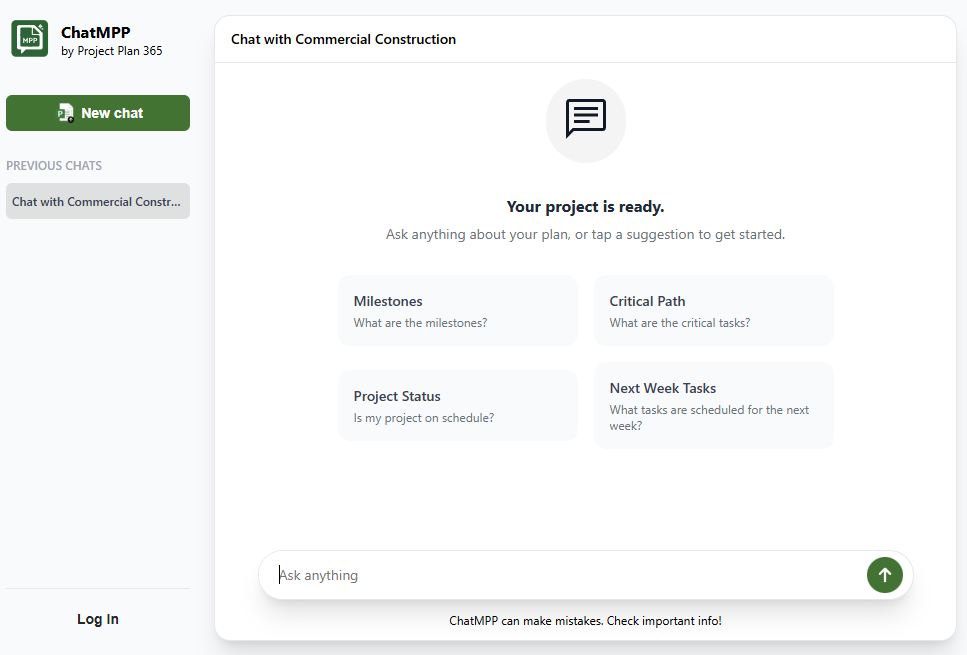
Task: Click 'What tasks are scheduled for the next week?' text
Action: 709,417
